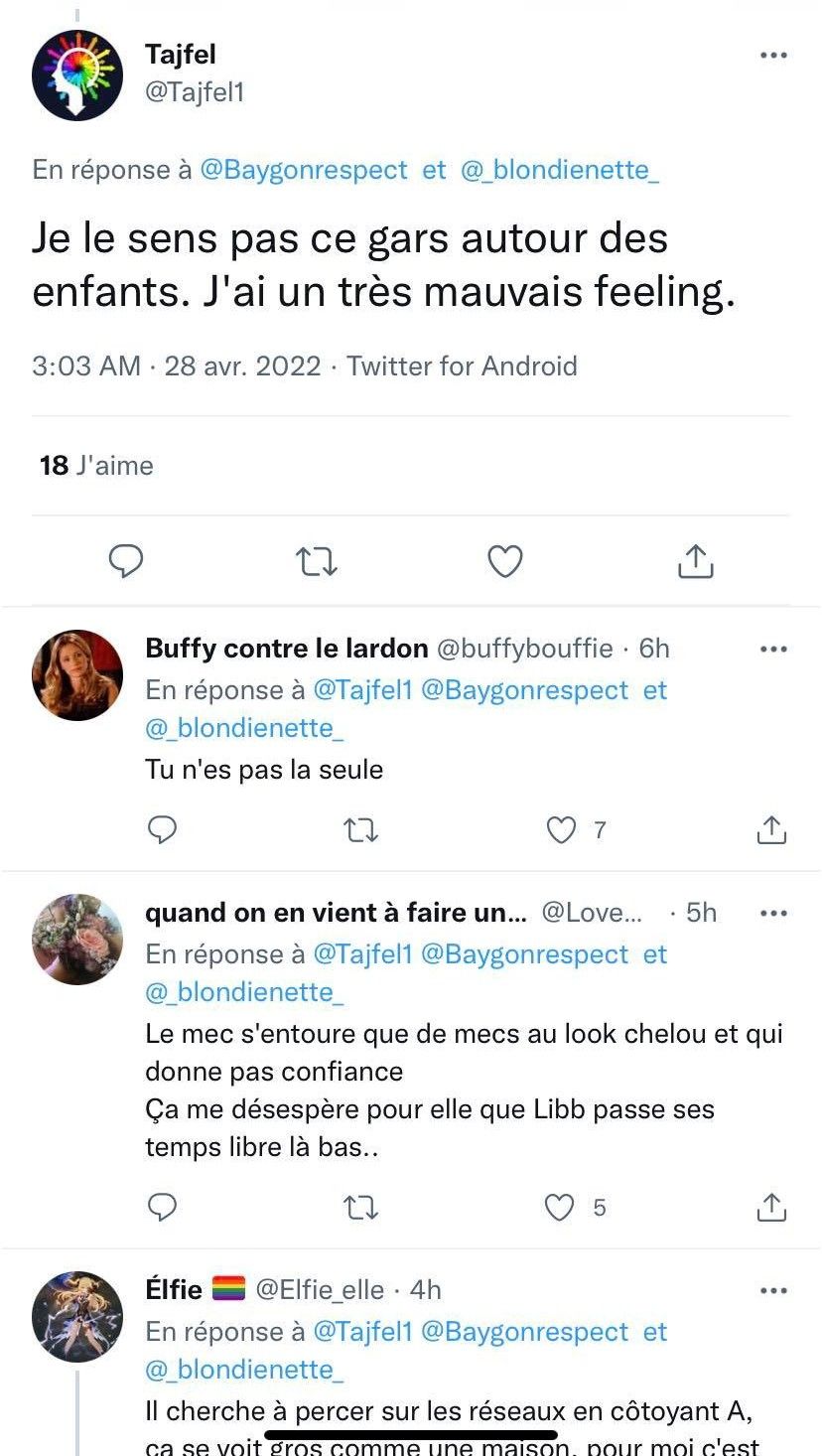Viewport: 822px width, 1456px height.
Task: Open more options on Buffy's reply
Action: pos(773,650)
